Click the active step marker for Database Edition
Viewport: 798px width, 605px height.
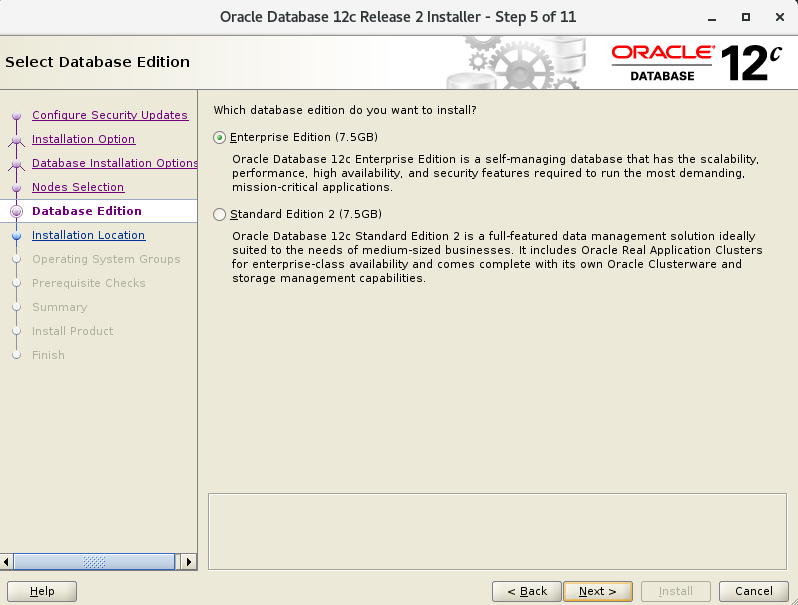pyautogui.click(x=16, y=211)
